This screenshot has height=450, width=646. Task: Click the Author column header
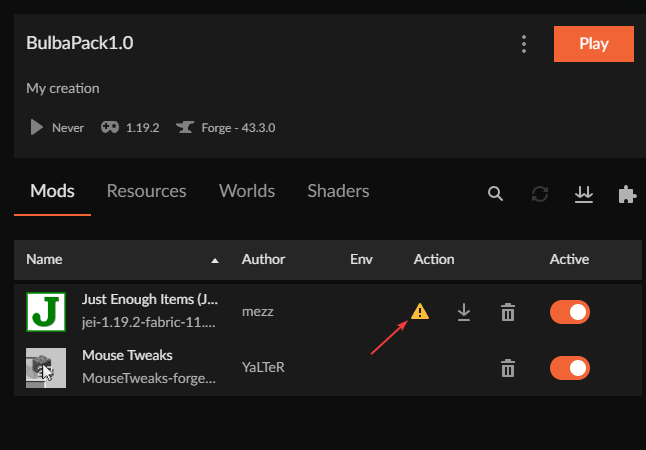[263, 259]
